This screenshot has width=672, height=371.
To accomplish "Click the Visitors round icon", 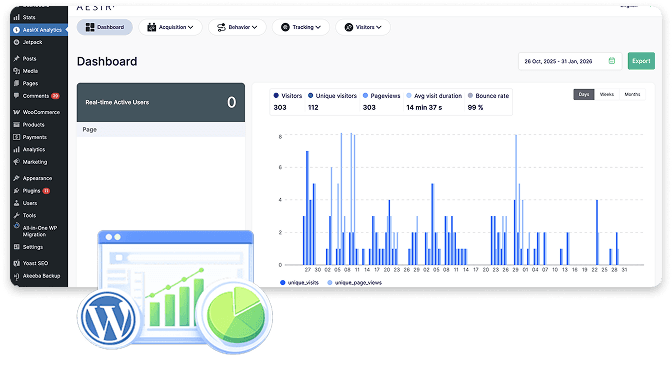I will 349,27.
